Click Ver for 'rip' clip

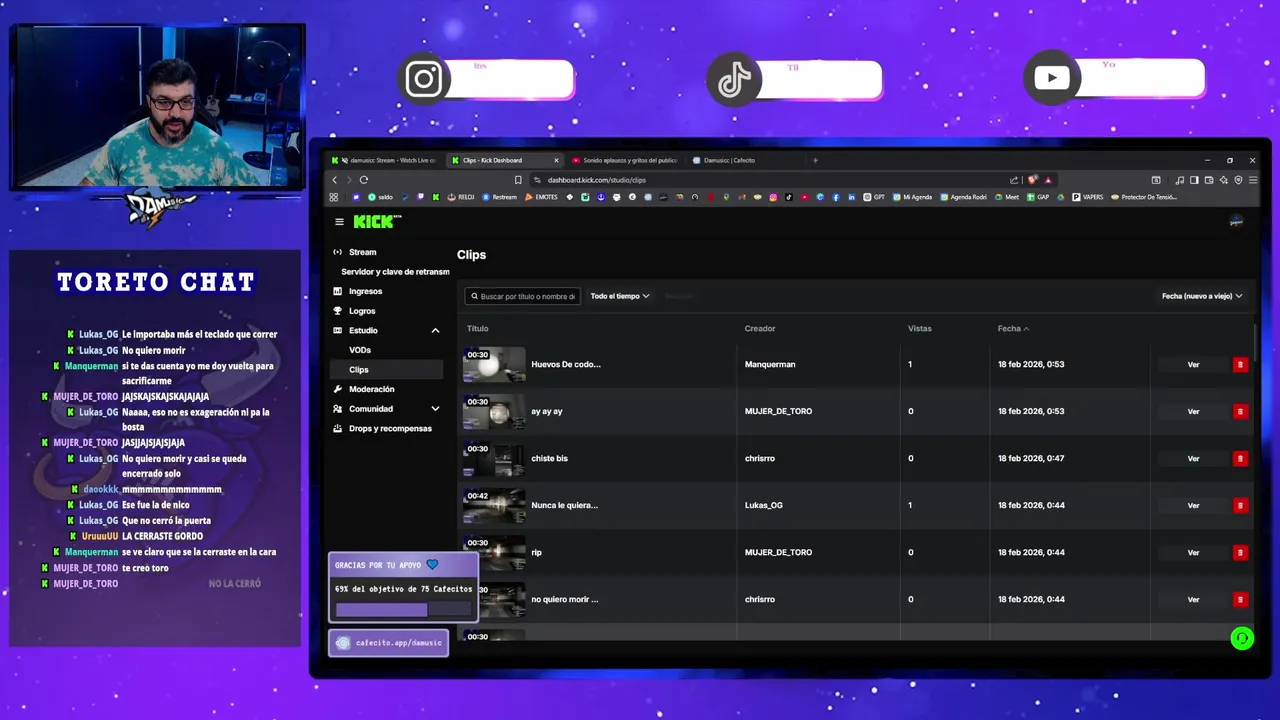coord(1193,552)
